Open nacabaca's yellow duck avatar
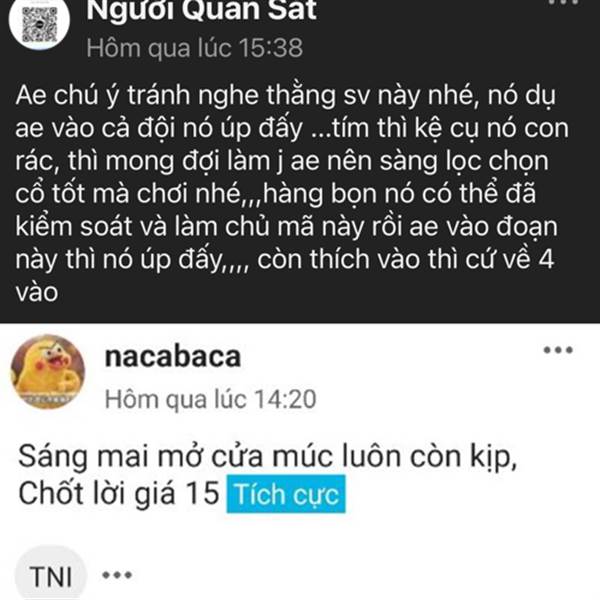This screenshot has width=600, height=600. tap(48, 372)
